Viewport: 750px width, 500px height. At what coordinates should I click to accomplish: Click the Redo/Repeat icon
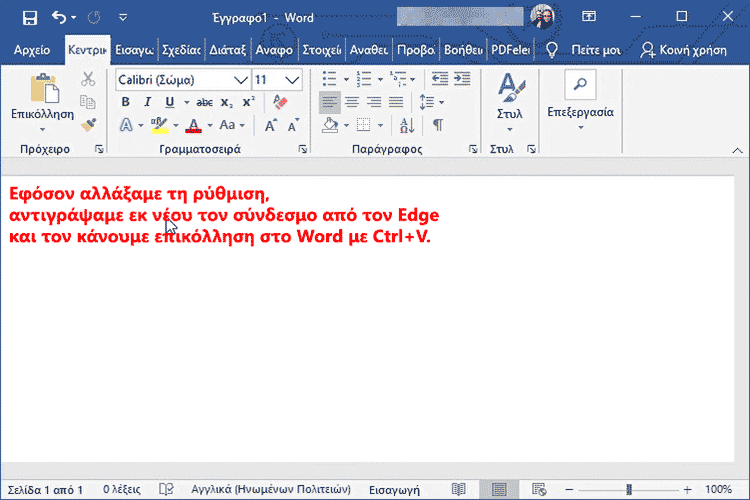tap(94, 18)
